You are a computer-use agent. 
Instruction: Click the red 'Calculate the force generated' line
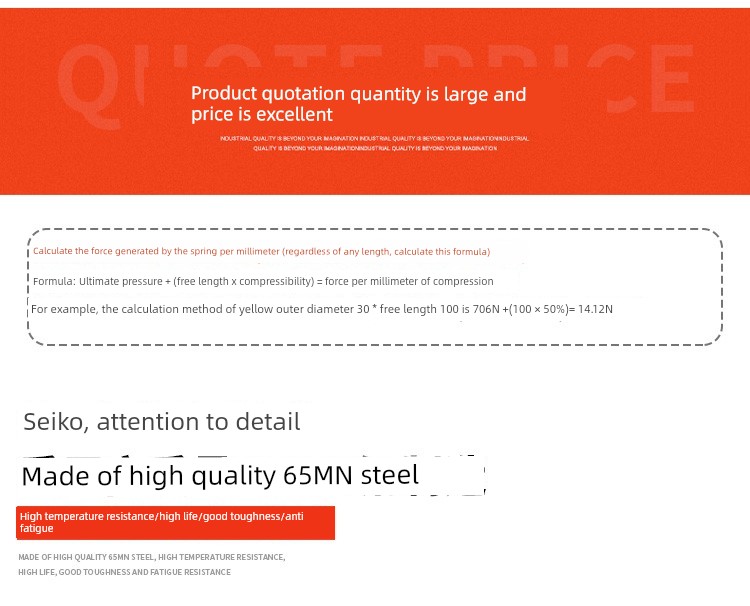[x=262, y=252]
